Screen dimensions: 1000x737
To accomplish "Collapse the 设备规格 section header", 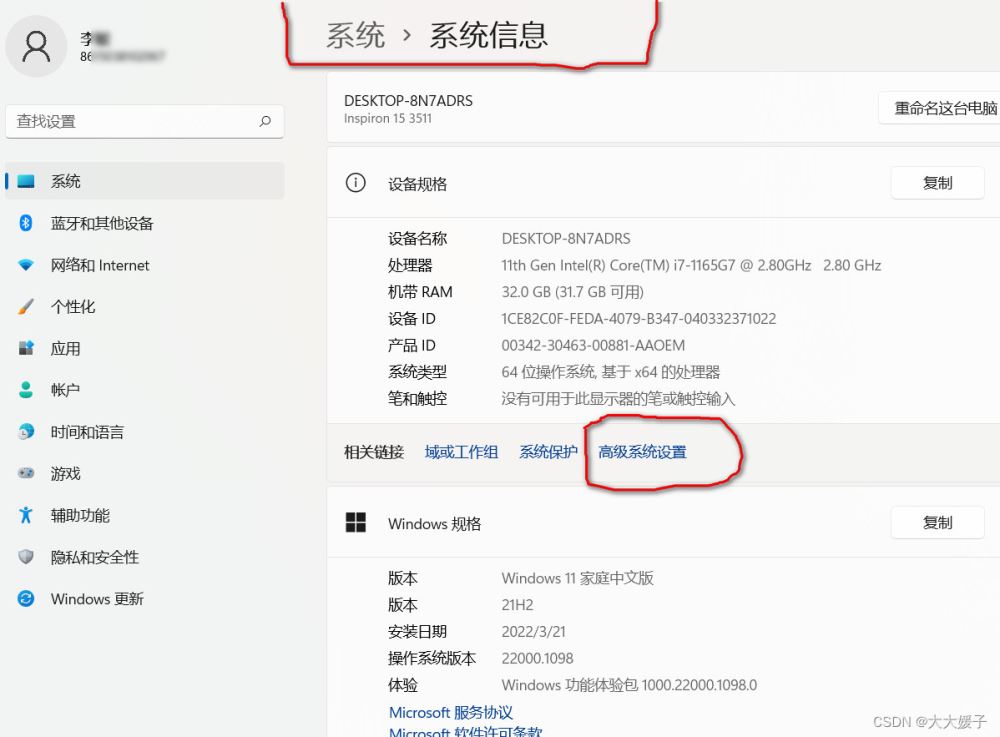I will click(663, 183).
